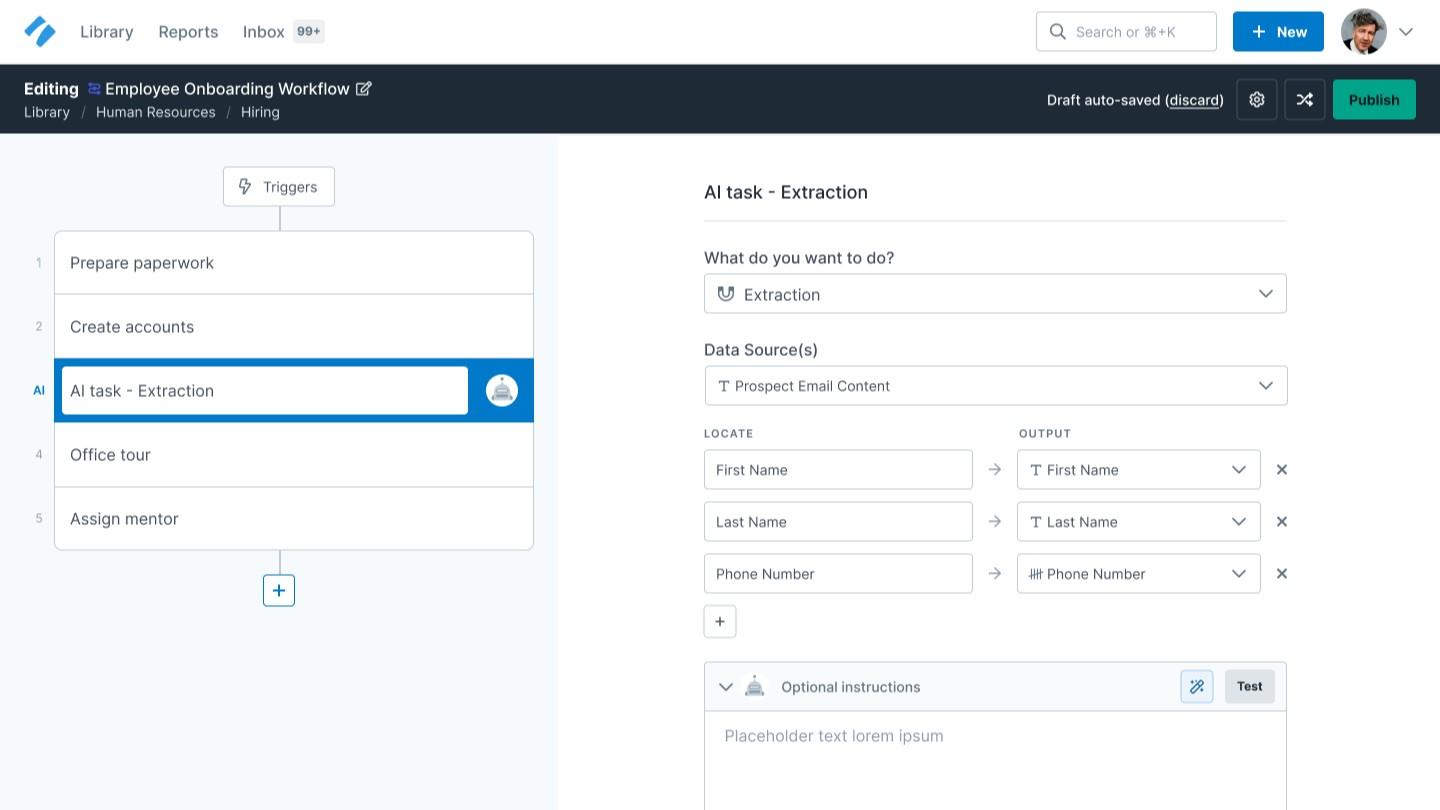Delete the Phone Number extraction row
This screenshot has height=810, width=1440.
pyautogui.click(x=1282, y=574)
